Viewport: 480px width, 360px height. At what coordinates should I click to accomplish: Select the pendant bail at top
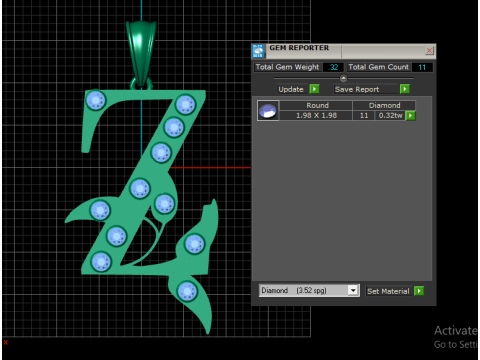[141, 53]
